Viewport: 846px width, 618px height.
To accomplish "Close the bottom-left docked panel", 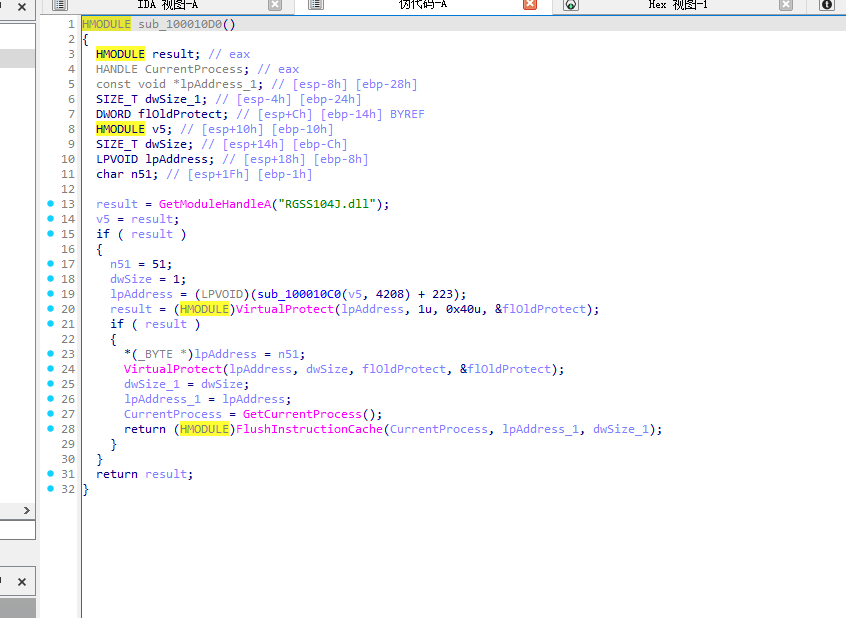I will pos(22,581).
